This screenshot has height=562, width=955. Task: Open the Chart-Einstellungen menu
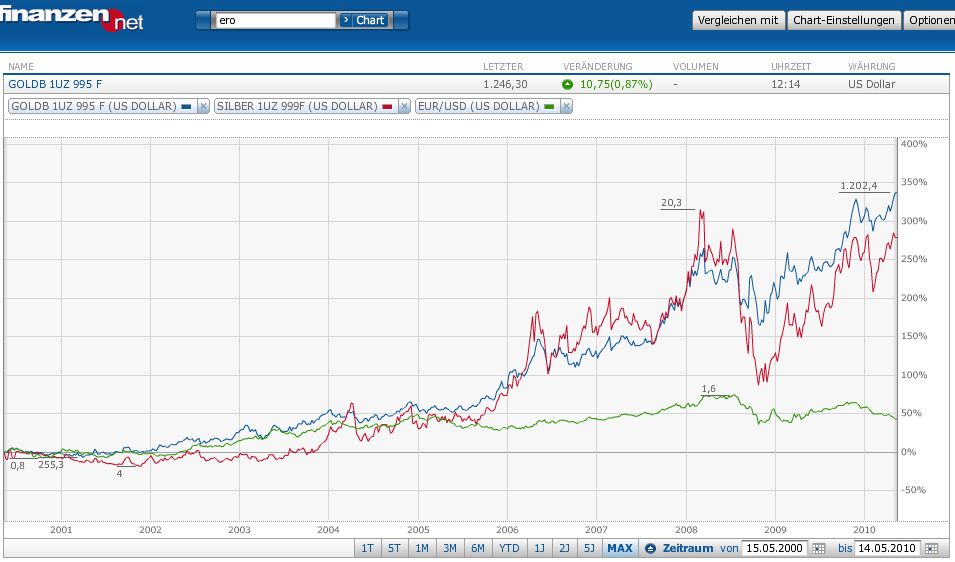coord(843,20)
